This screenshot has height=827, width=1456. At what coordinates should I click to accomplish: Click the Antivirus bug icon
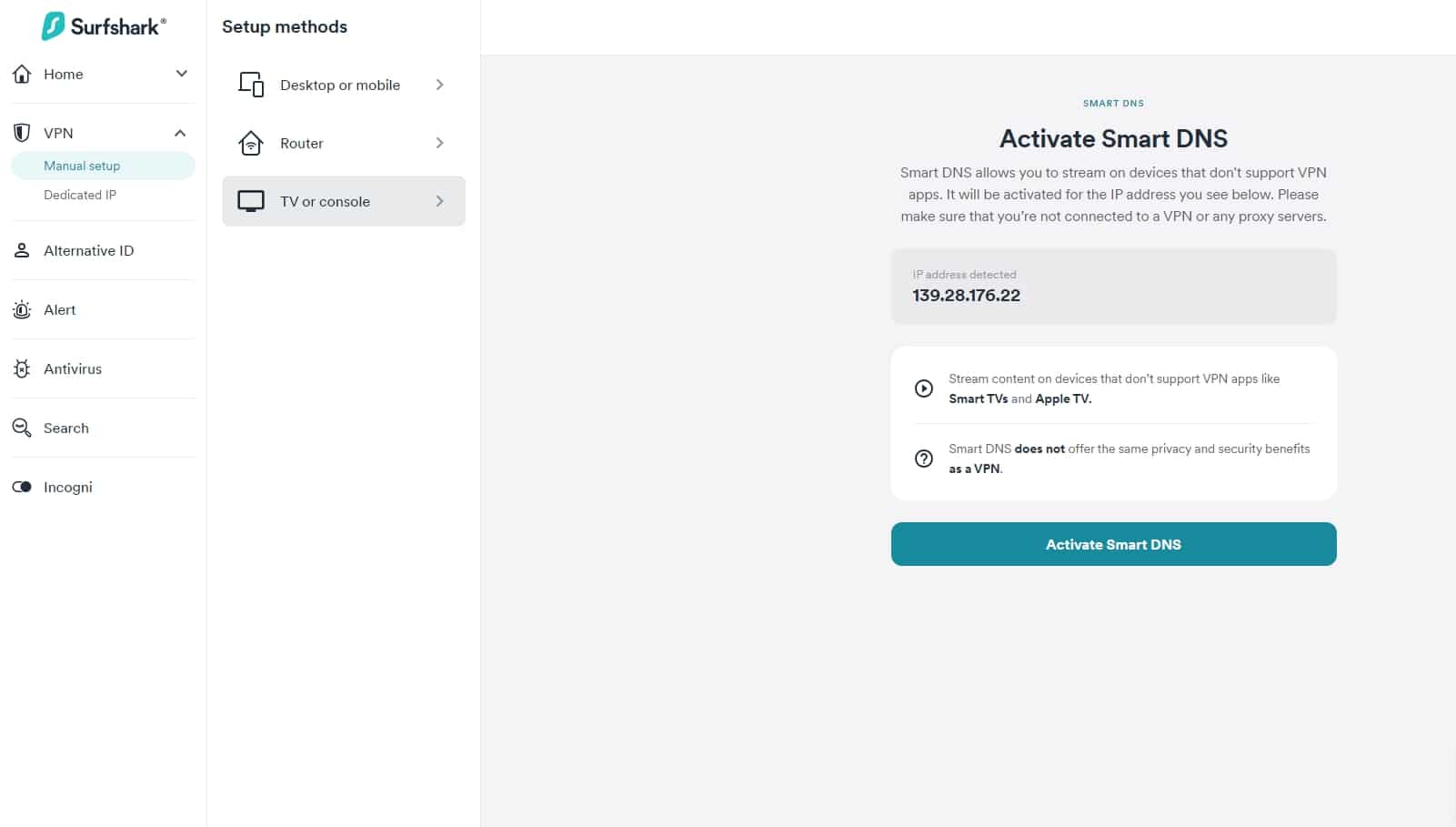coord(22,368)
